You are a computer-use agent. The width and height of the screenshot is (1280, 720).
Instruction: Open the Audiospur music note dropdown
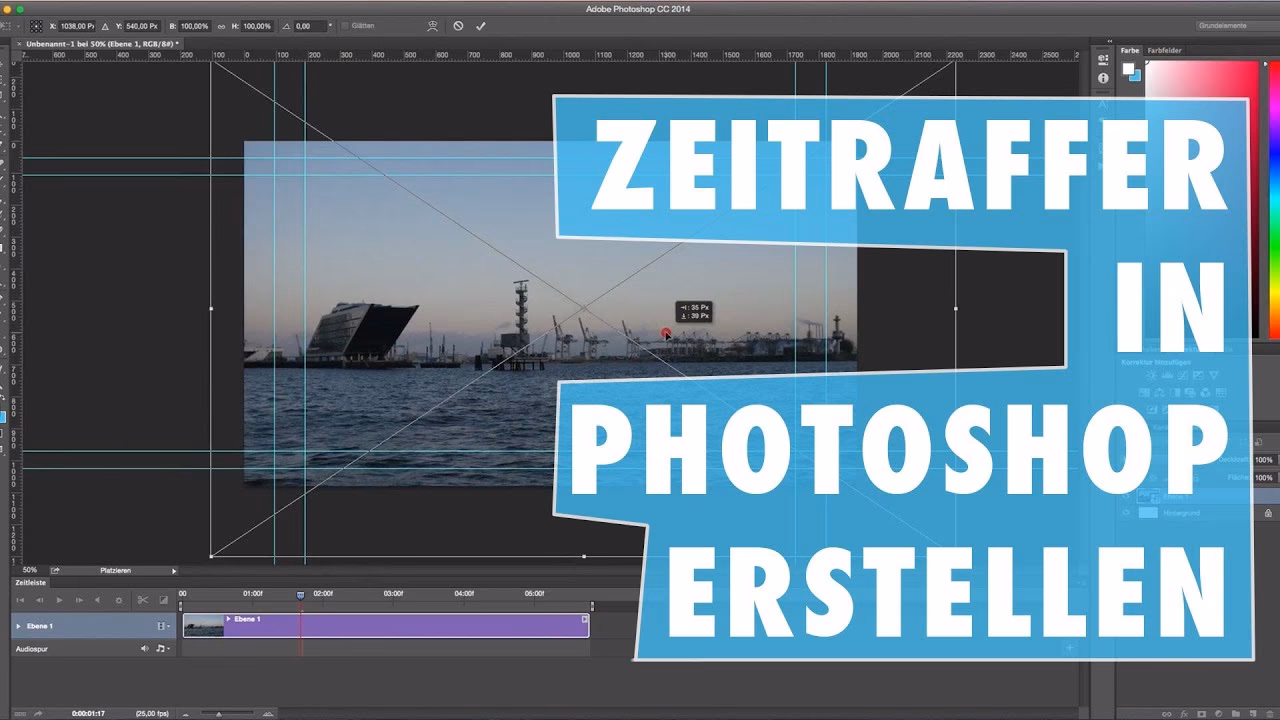[162, 649]
